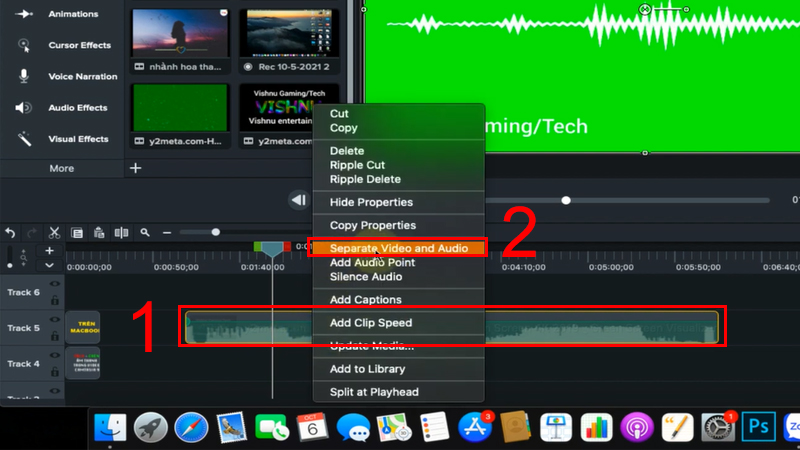800x450 pixels.
Task: Open Launchpad rocket icon
Action: (x=151, y=427)
